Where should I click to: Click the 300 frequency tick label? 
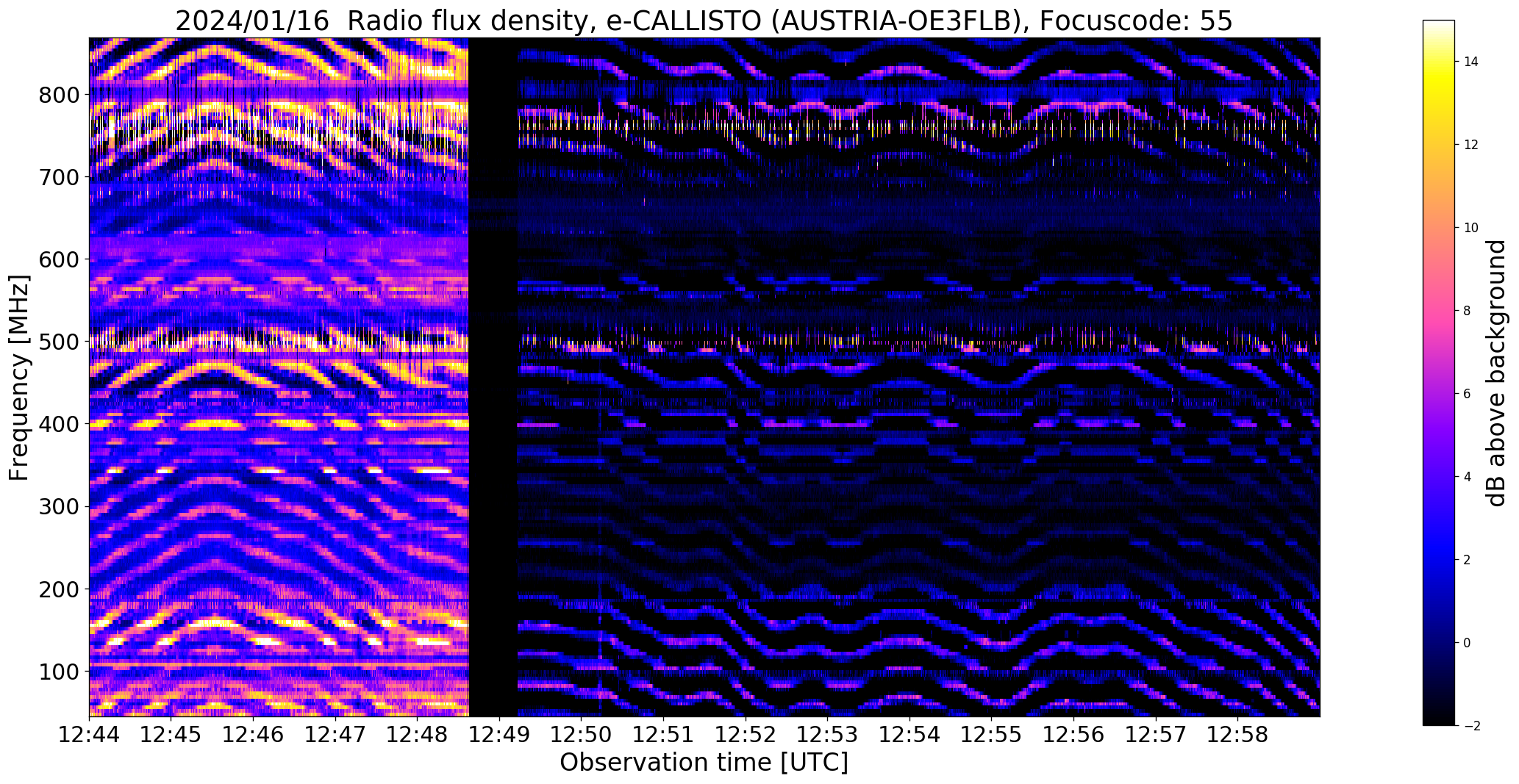pos(57,507)
